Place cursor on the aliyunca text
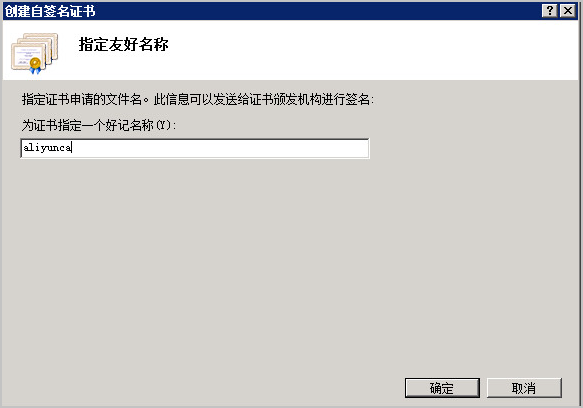The height and width of the screenshot is (408, 583). click(47, 148)
